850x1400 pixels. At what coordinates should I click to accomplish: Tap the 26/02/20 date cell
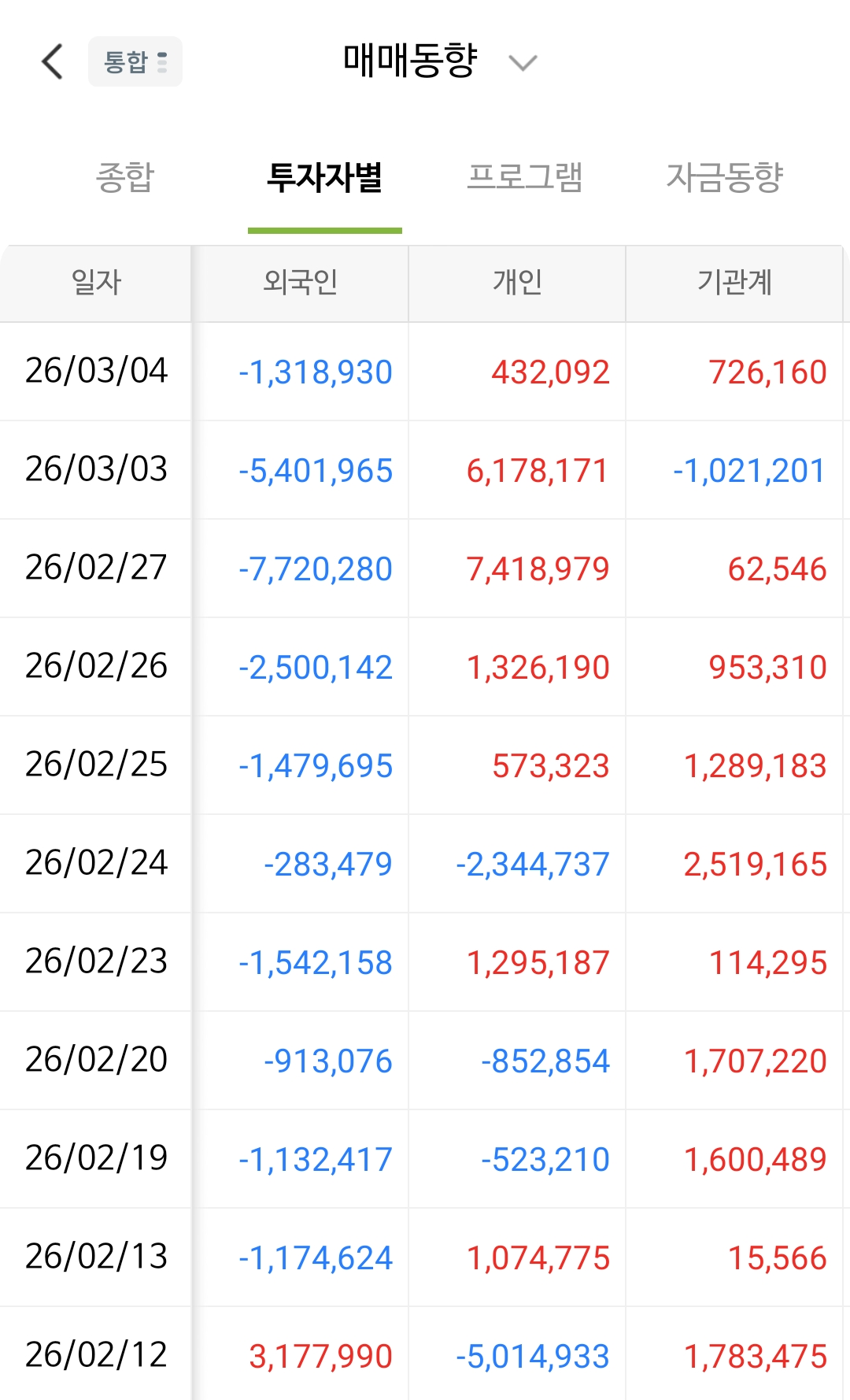click(96, 1060)
